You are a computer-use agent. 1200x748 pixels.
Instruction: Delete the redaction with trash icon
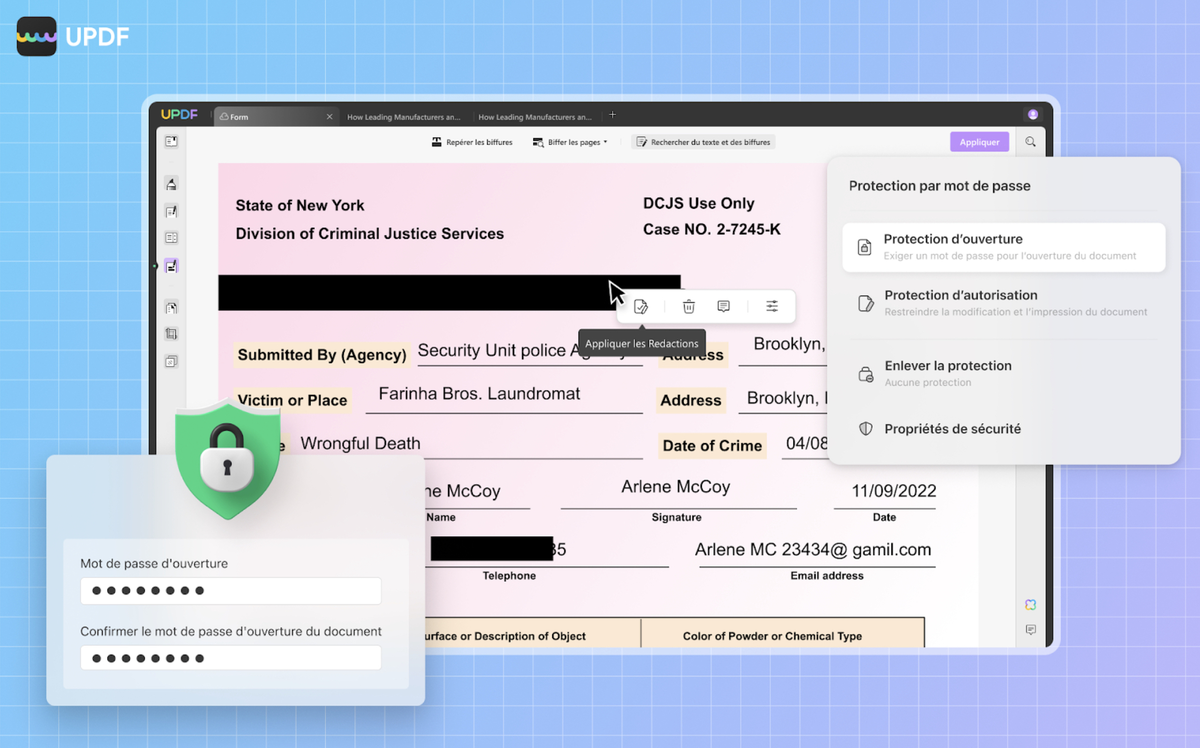(x=689, y=307)
